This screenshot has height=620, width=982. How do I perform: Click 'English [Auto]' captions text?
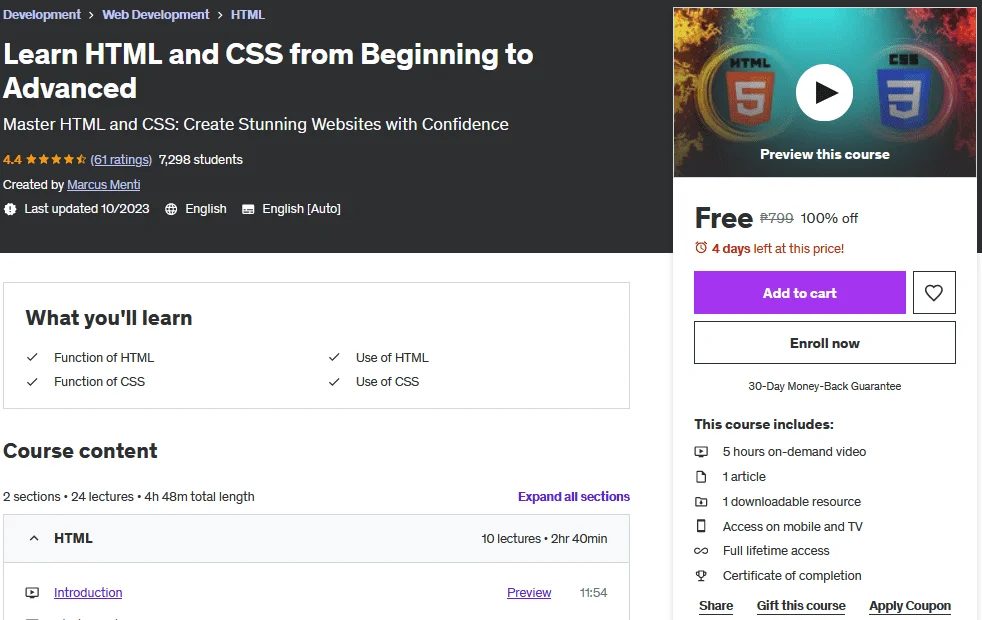coord(301,209)
